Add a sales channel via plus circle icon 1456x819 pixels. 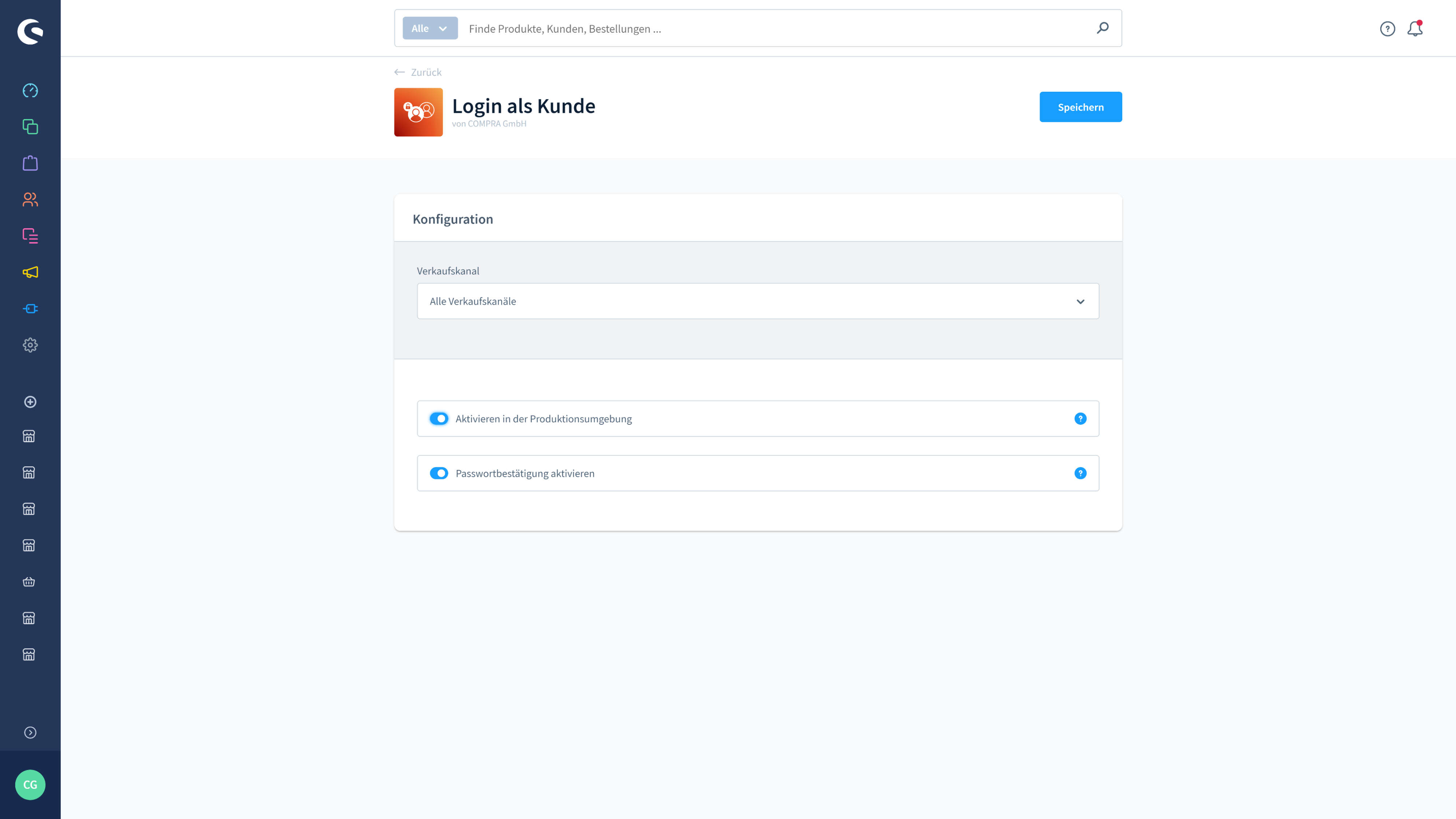click(x=30, y=402)
